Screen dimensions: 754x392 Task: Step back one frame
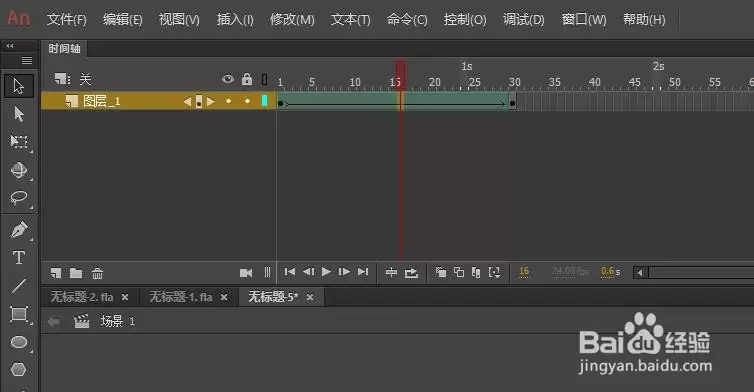[x=308, y=272]
